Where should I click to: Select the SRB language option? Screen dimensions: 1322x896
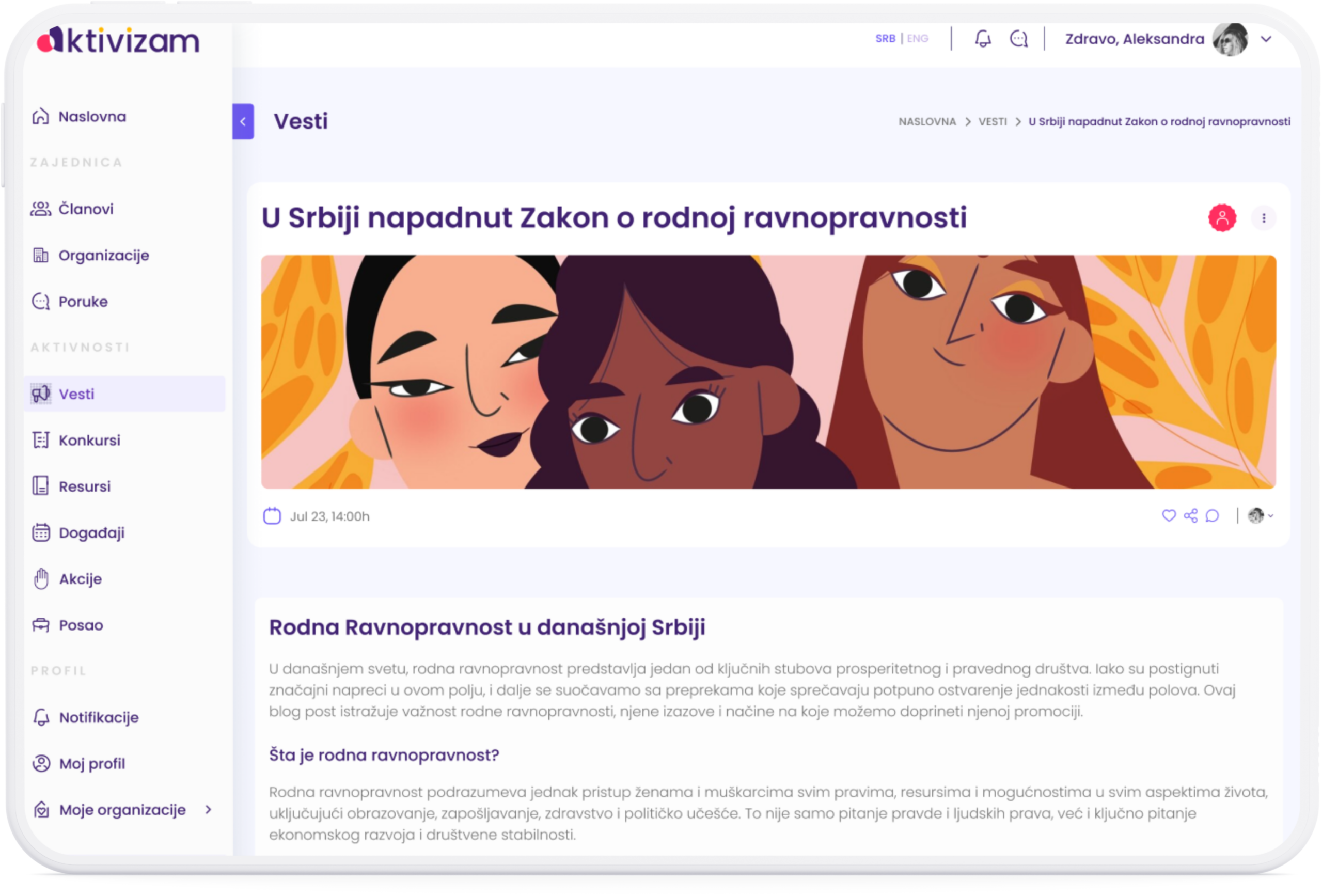885,38
